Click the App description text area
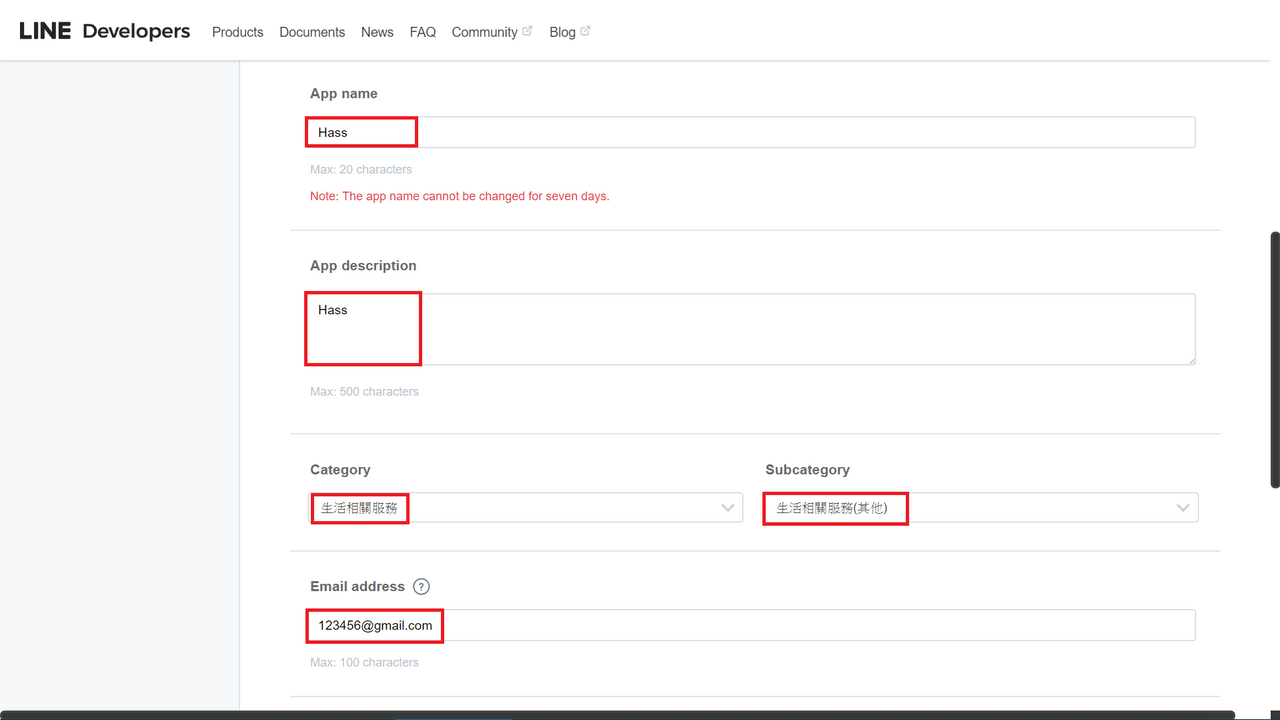This screenshot has height=720, width=1280. tap(752, 329)
